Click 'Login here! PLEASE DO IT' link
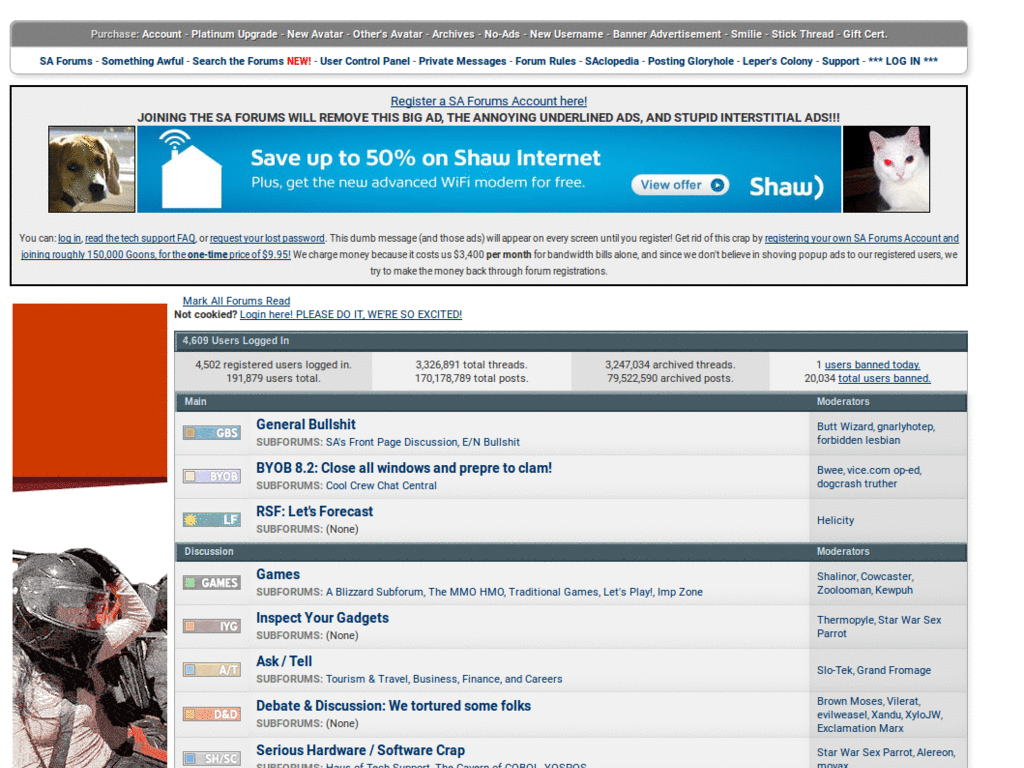 (x=351, y=314)
